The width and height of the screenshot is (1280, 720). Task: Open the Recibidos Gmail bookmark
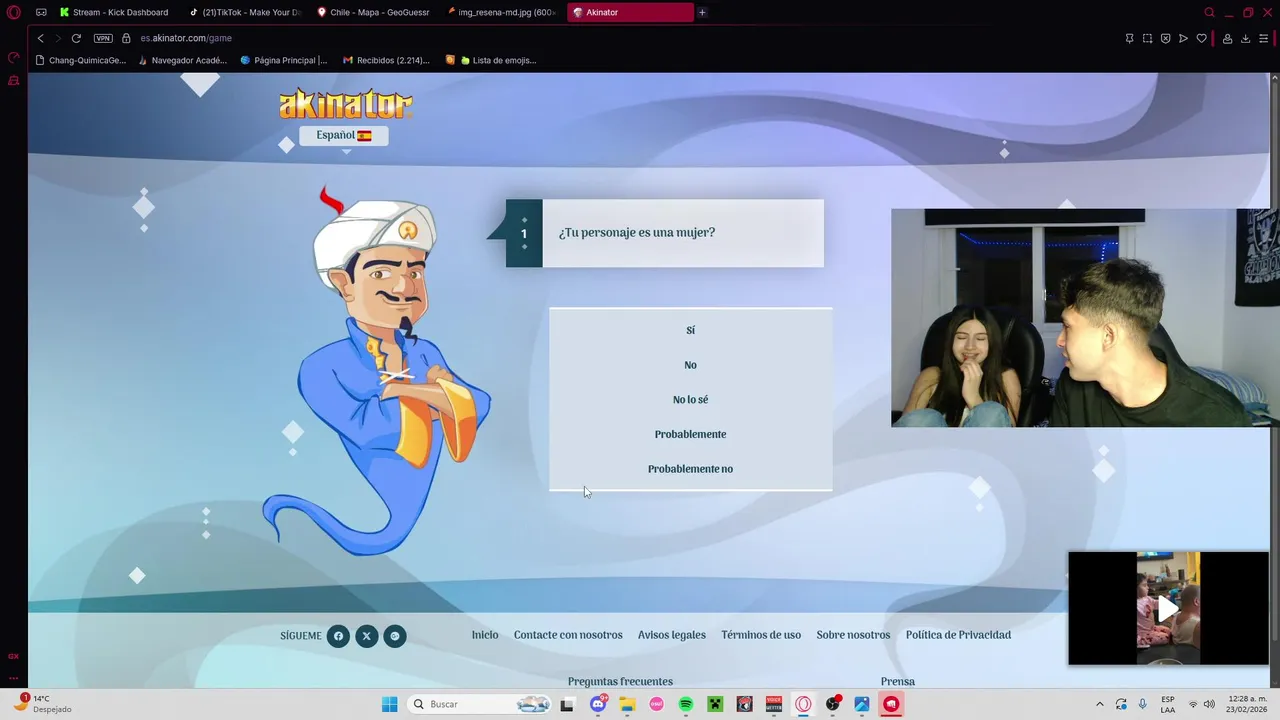(386, 60)
